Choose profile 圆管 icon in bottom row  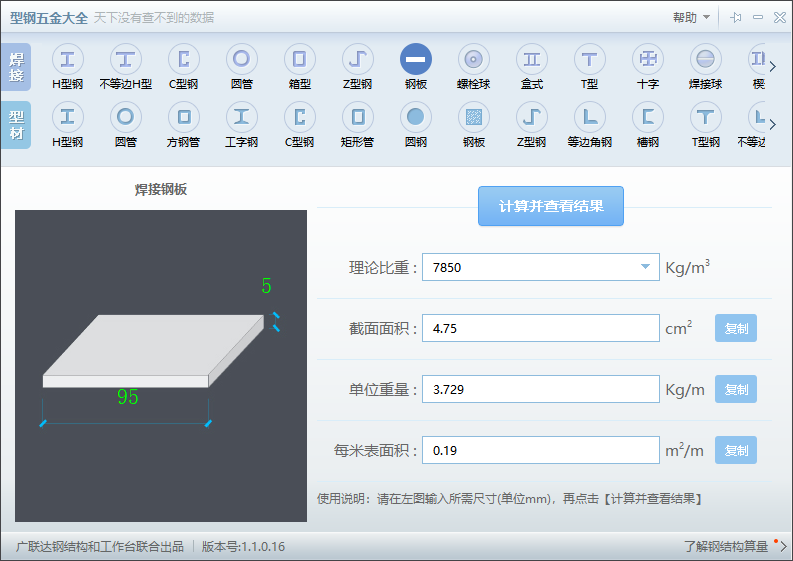[x=125, y=117]
